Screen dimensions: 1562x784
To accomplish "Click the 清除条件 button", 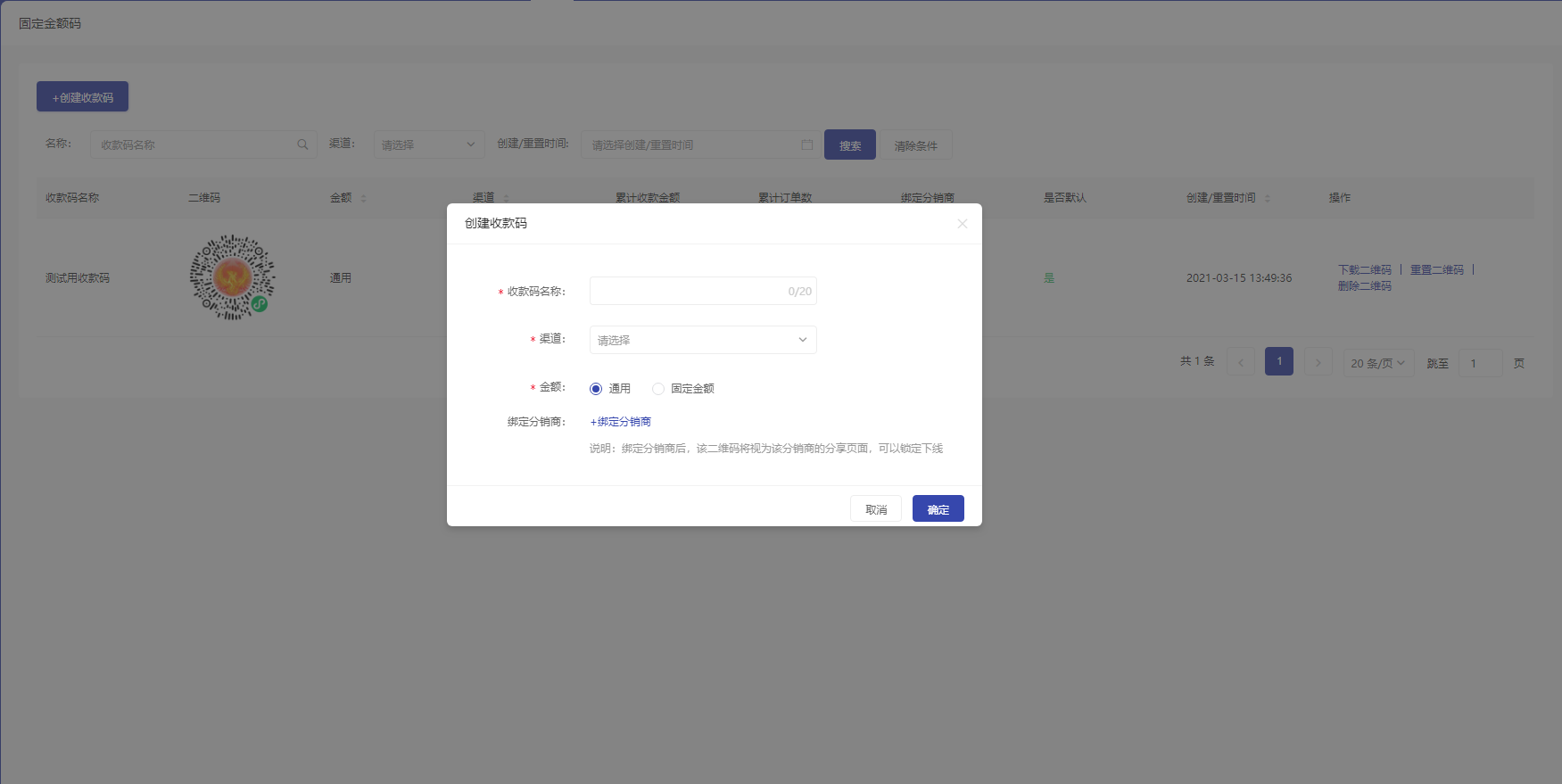I will pyautogui.click(x=916, y=145).
